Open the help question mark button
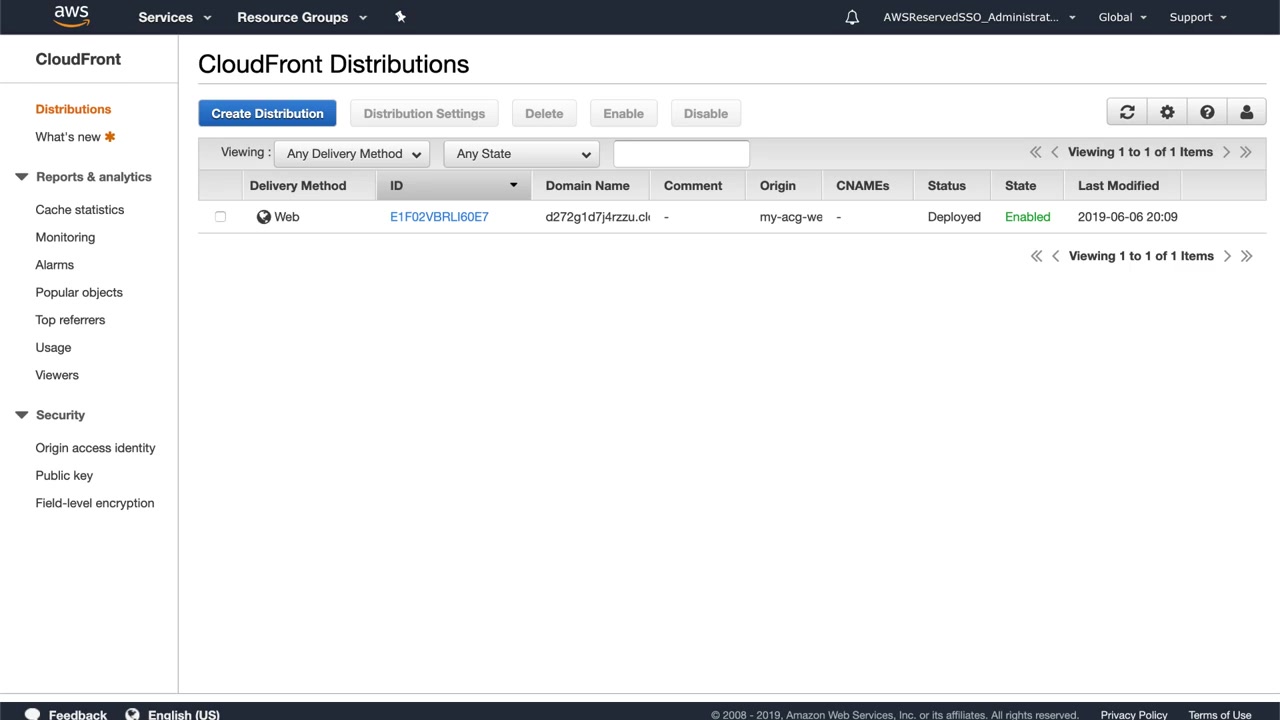1280x720 pixels. [1207, 113]
